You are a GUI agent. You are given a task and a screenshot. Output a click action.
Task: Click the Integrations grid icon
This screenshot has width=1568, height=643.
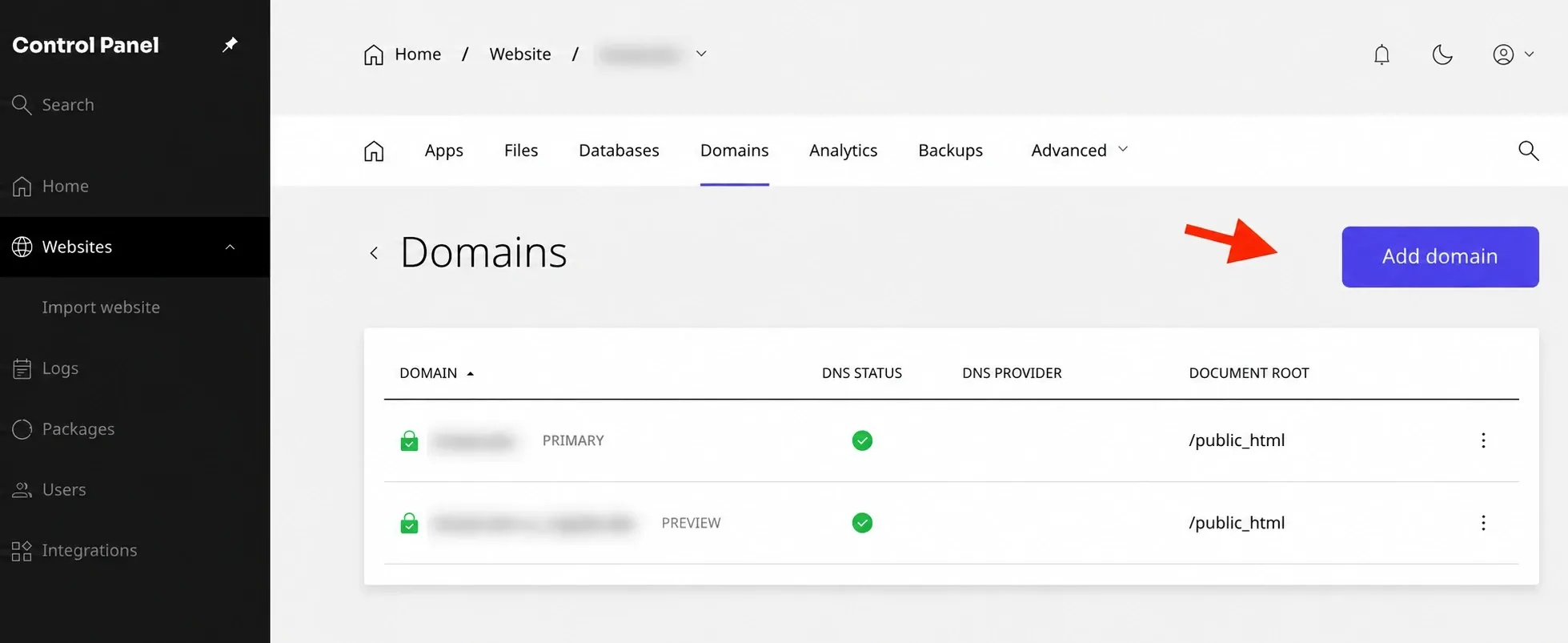pos(22,551)
